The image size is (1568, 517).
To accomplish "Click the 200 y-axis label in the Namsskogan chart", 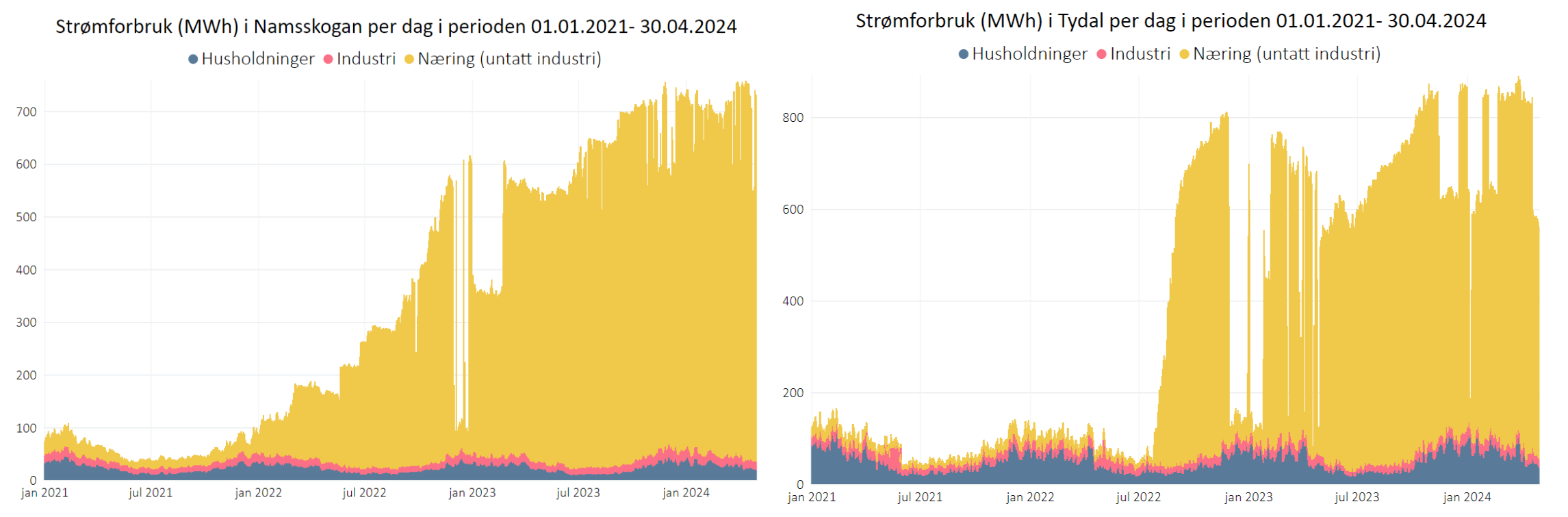I will click(x=27, y=375).
